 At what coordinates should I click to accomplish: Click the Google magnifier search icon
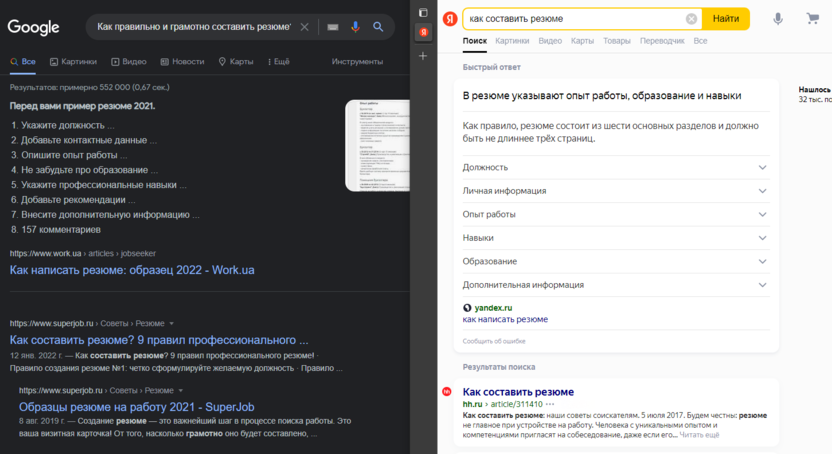click(x=378, y=27)
